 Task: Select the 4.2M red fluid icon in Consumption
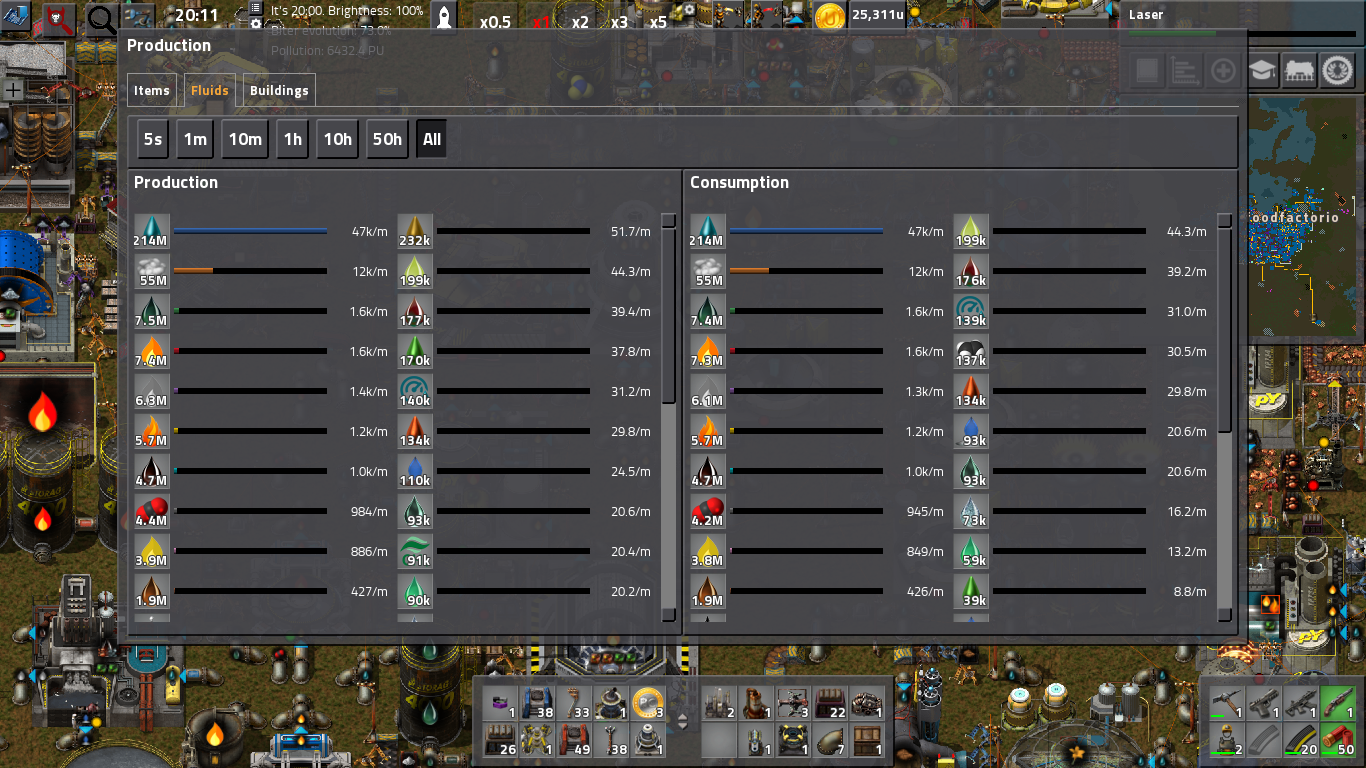pos(708,511)
